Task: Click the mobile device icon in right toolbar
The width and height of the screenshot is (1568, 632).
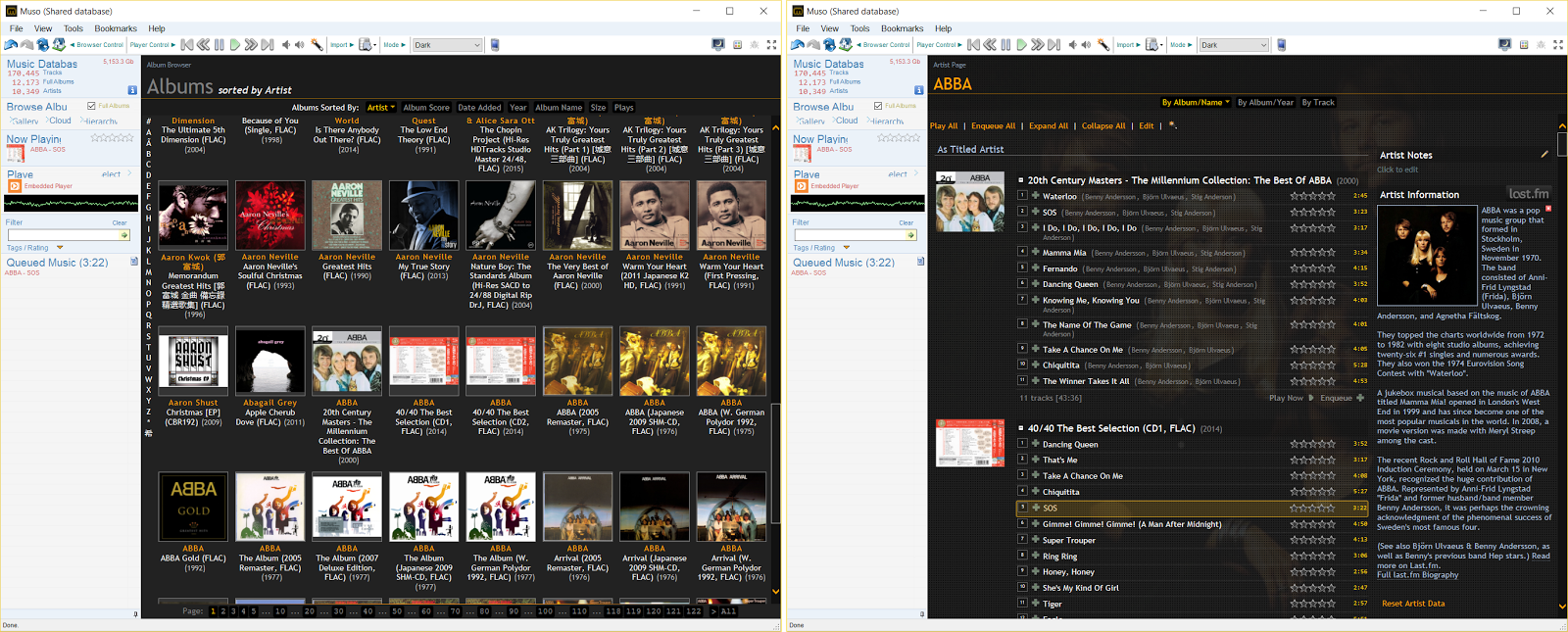Action: [x=1281, y=45]
